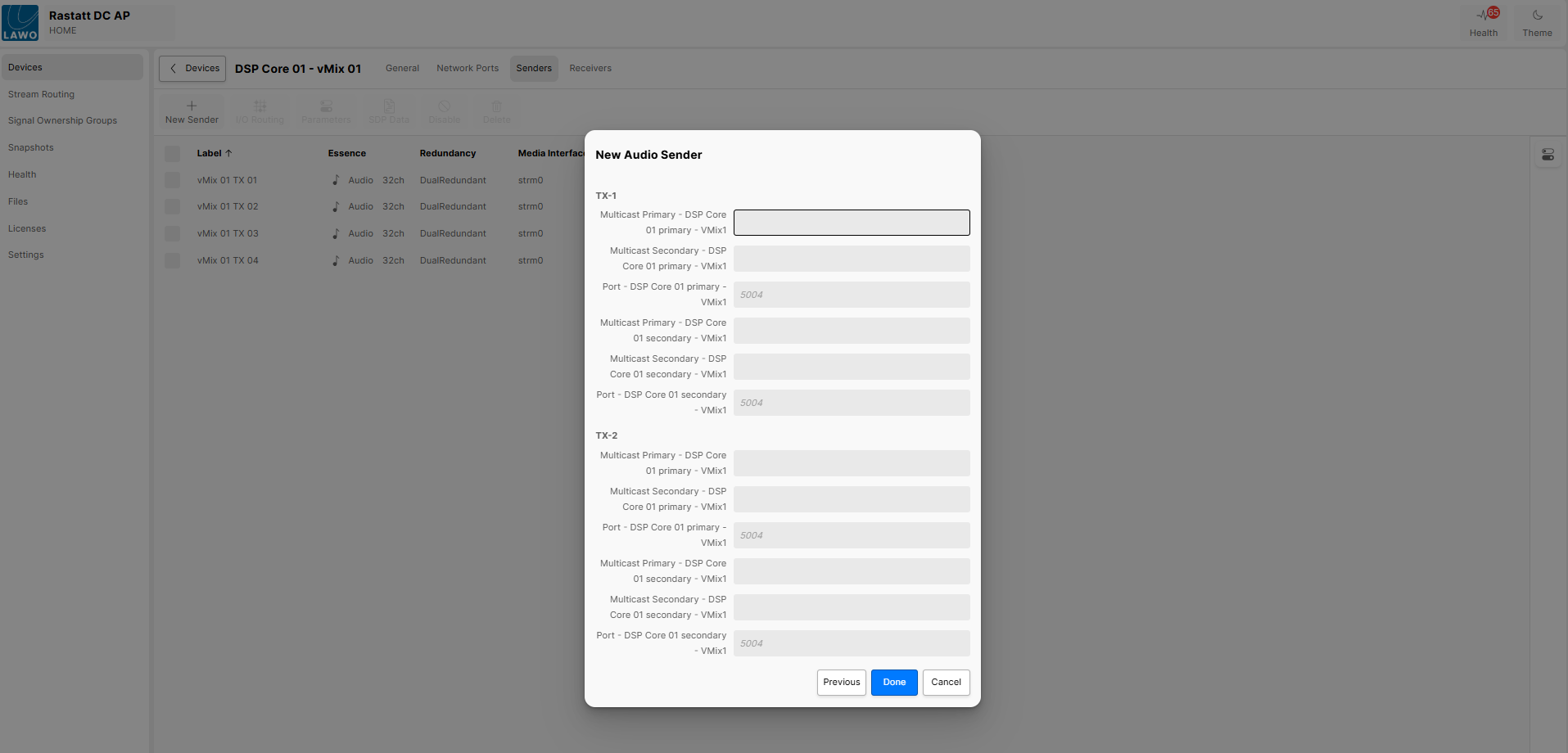Focus the TX-1 Multicast Primary input field

(x=852, y=223)
